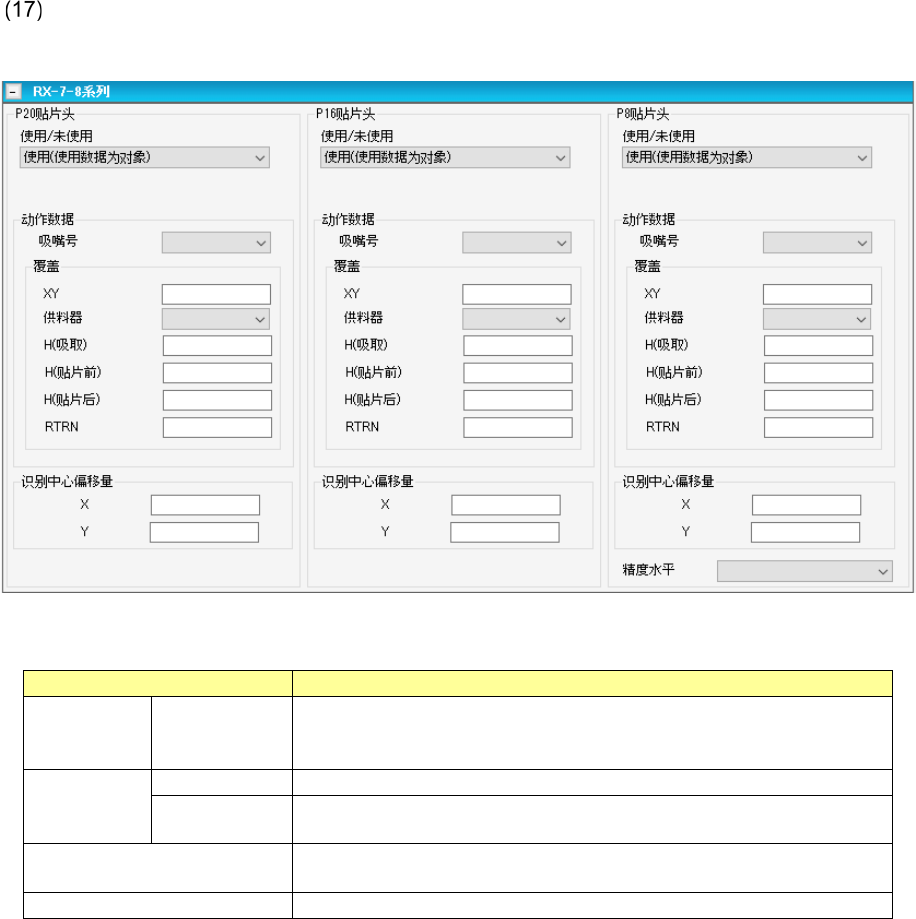Collapse the RX-7-8系列 panel

(13, 91)
